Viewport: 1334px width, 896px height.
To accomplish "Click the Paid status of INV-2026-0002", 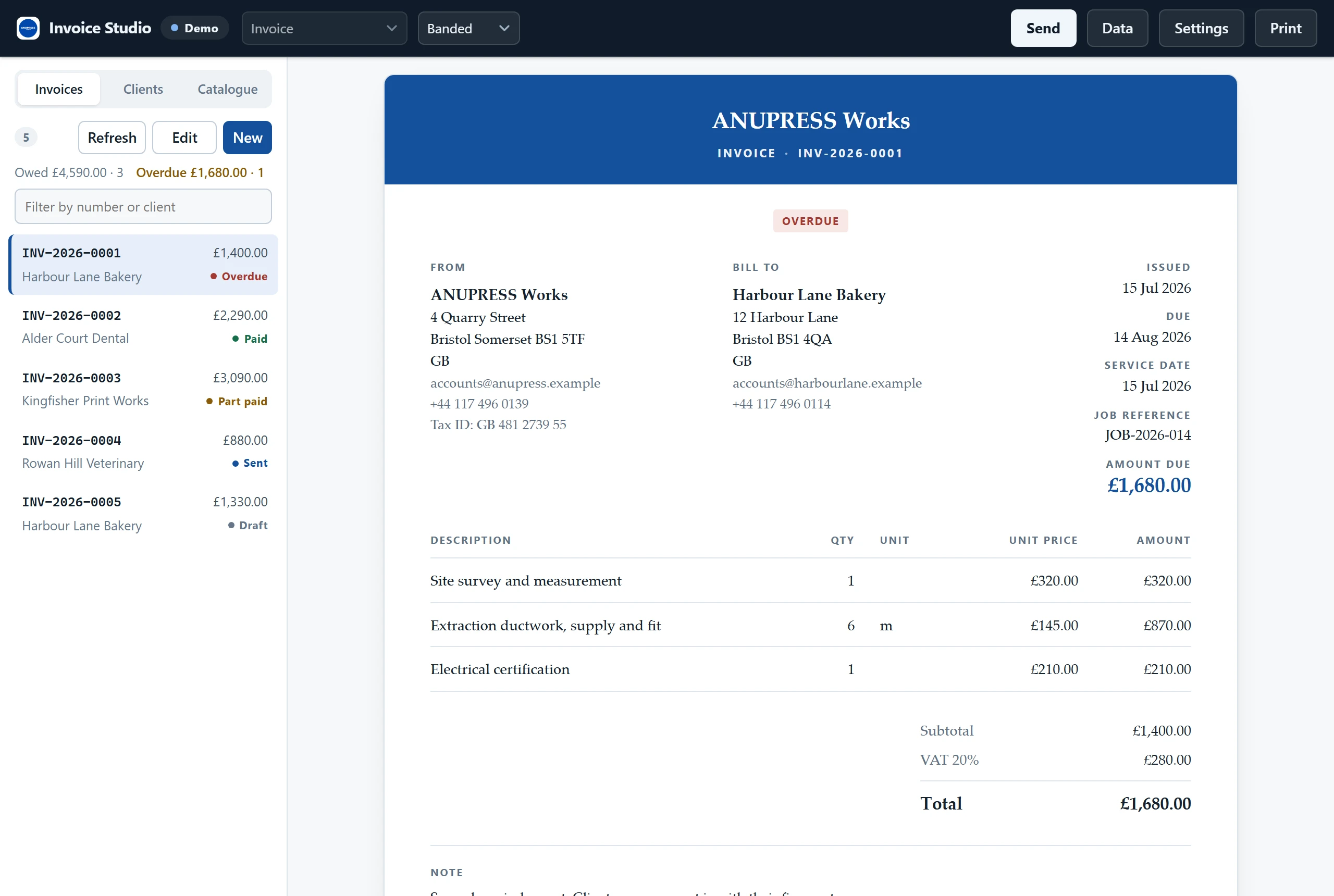I will (250, 339).
